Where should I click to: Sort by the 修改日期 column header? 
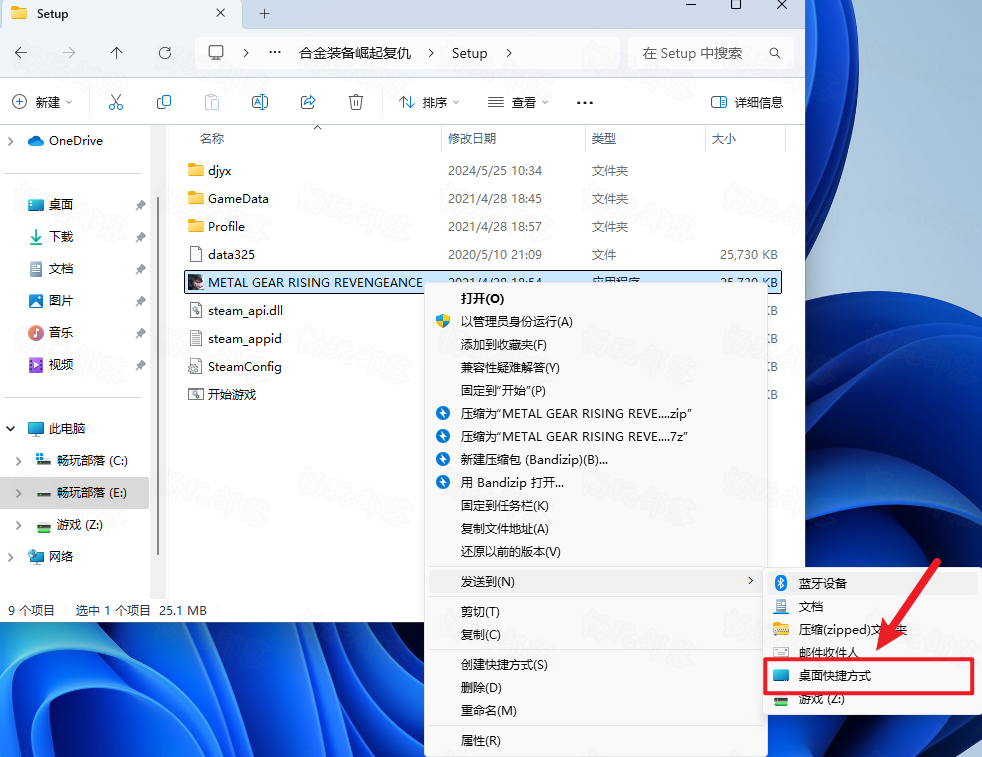pos(472,139)
